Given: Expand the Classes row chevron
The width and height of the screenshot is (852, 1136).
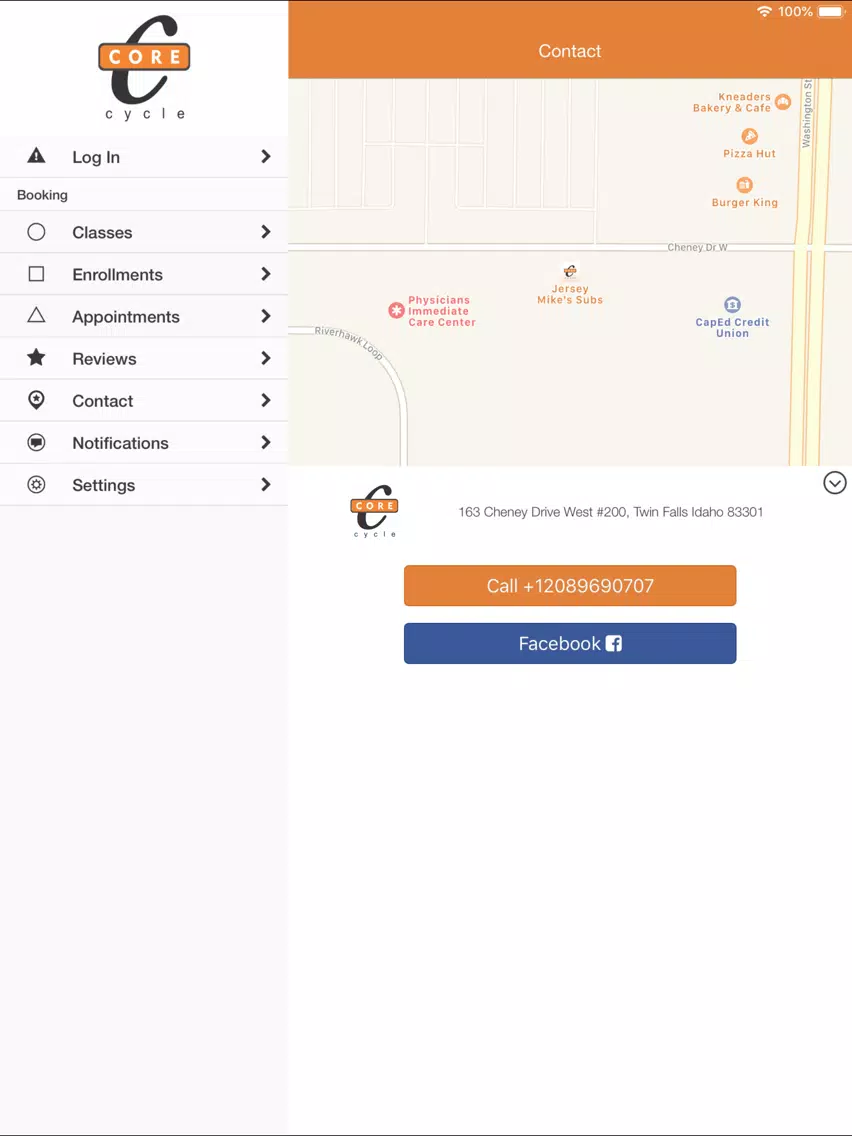Looking at the screenshot, I should point(266,232).
